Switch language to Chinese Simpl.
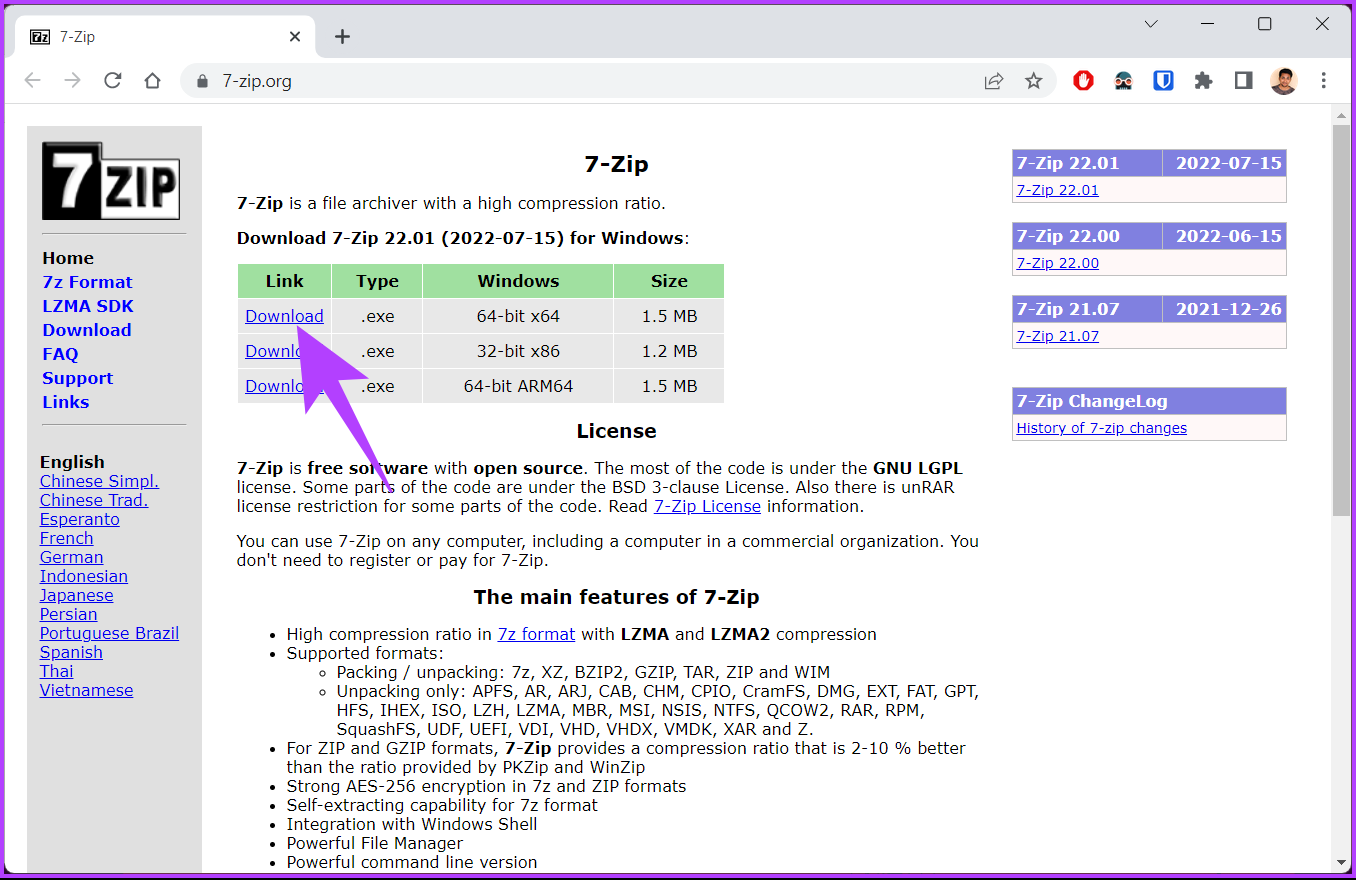This screenshot has height=880, width=1356. (x=99, y=481)
